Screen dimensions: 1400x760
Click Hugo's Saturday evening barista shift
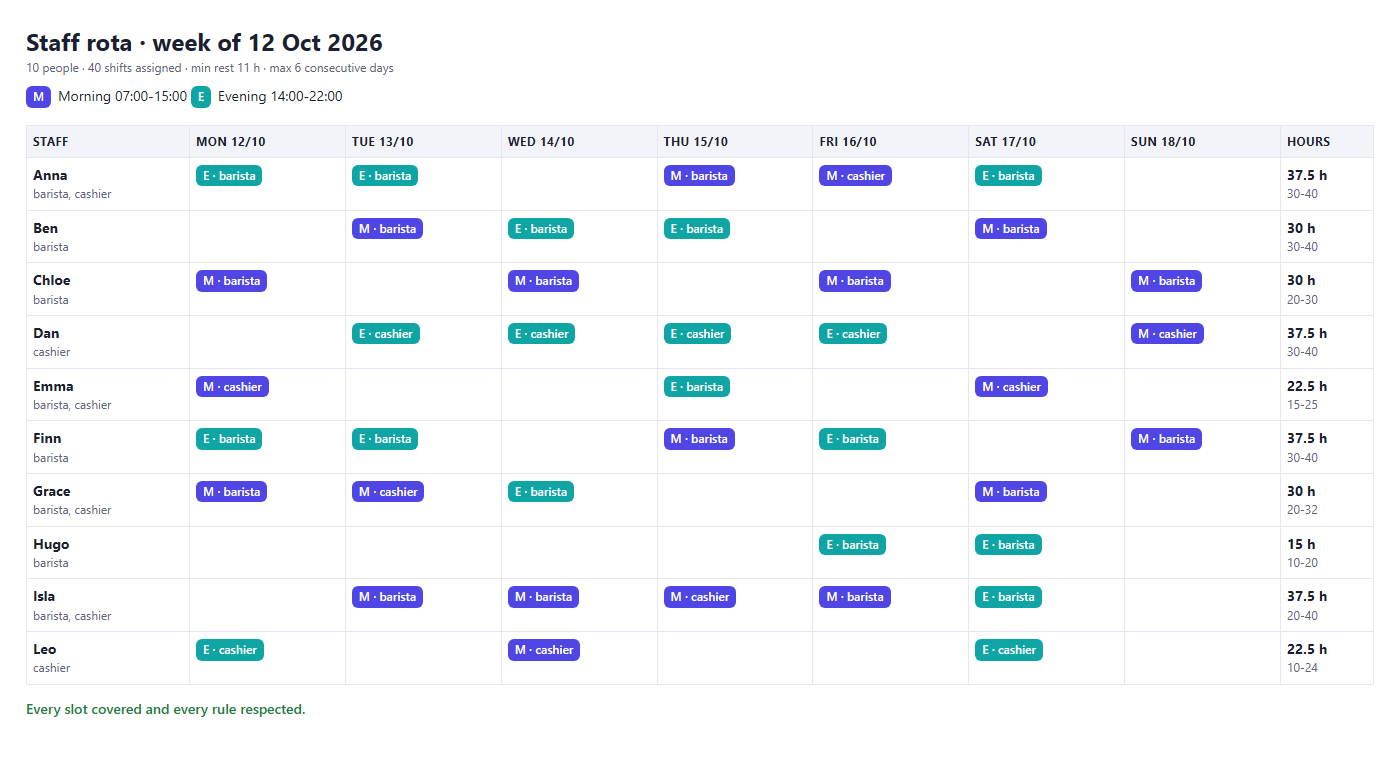(x=1008, y=545)
